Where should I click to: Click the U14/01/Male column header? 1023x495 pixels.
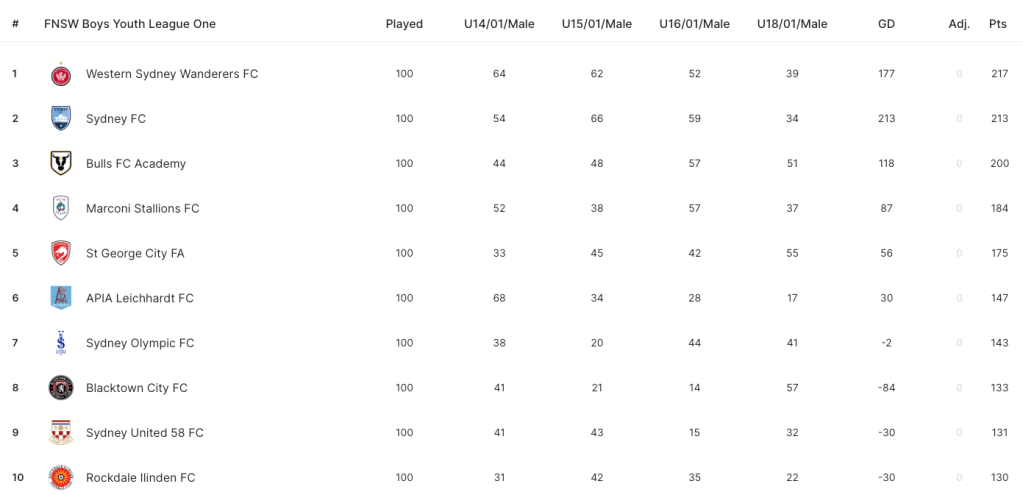coord(499,24)
